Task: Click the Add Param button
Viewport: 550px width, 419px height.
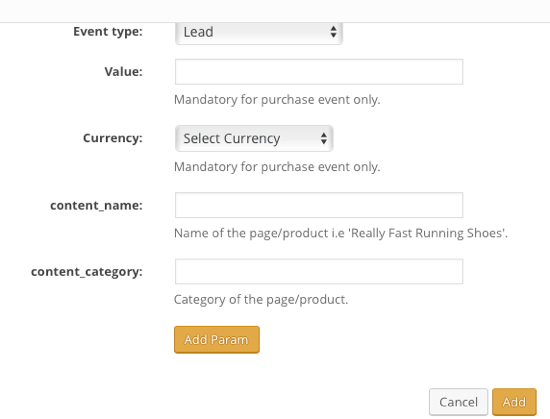Action: (x=217, y=340)
